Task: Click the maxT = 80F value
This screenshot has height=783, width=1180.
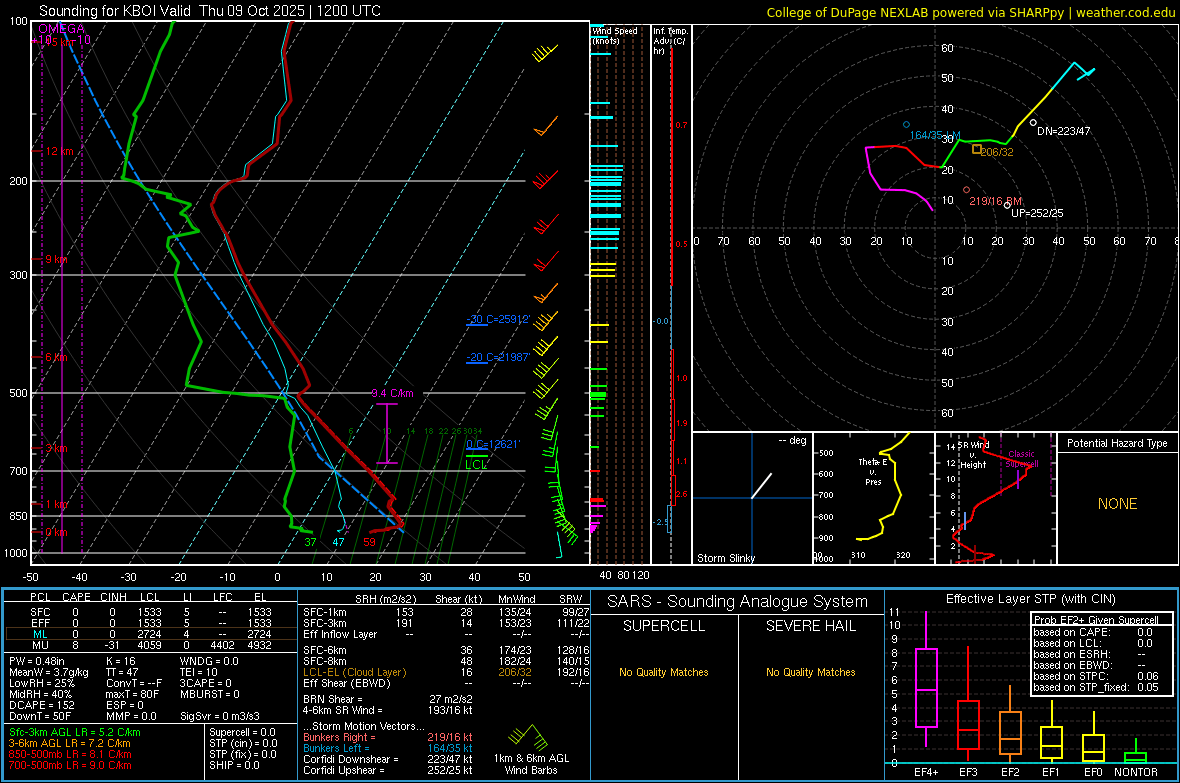Action: pyautogui.click(x=132, y=694)
